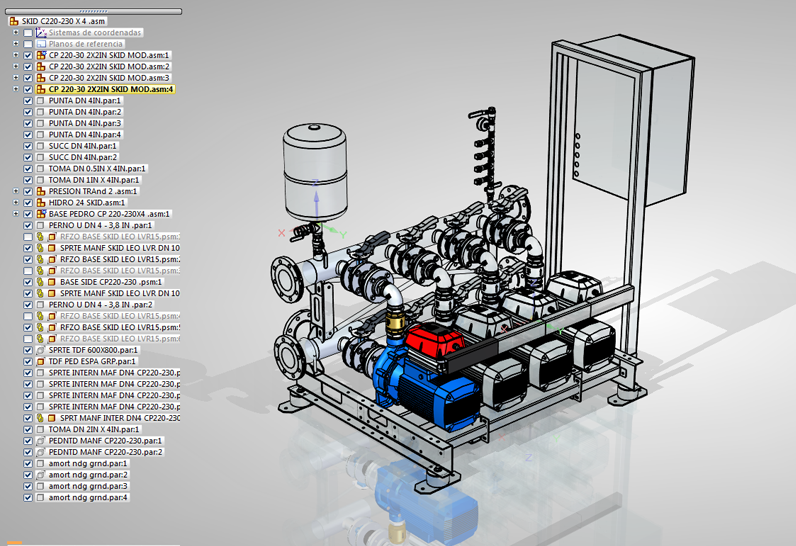This screenshot has height=546, width=796.
Task: Click the assembly icon of CP 220-30 2X2IN SKID MOD.asm:3
Action: click(41, 78)
